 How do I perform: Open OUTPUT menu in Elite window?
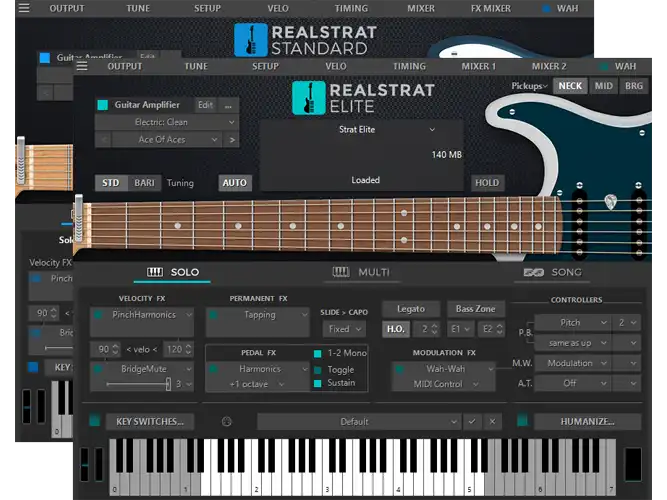click(125, 66)
